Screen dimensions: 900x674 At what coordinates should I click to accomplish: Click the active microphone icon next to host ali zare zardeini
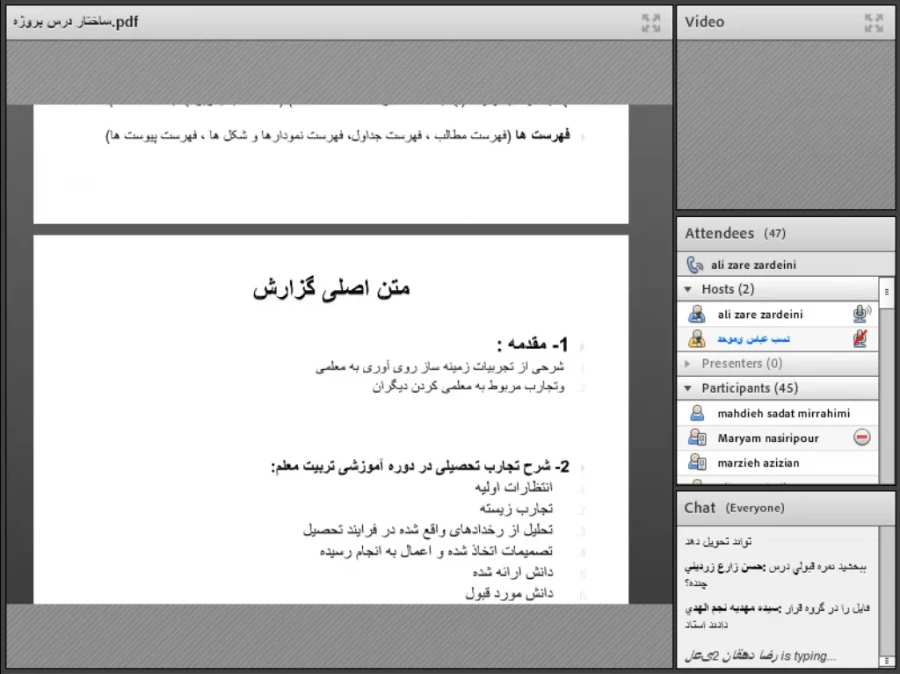pos(862,313)
